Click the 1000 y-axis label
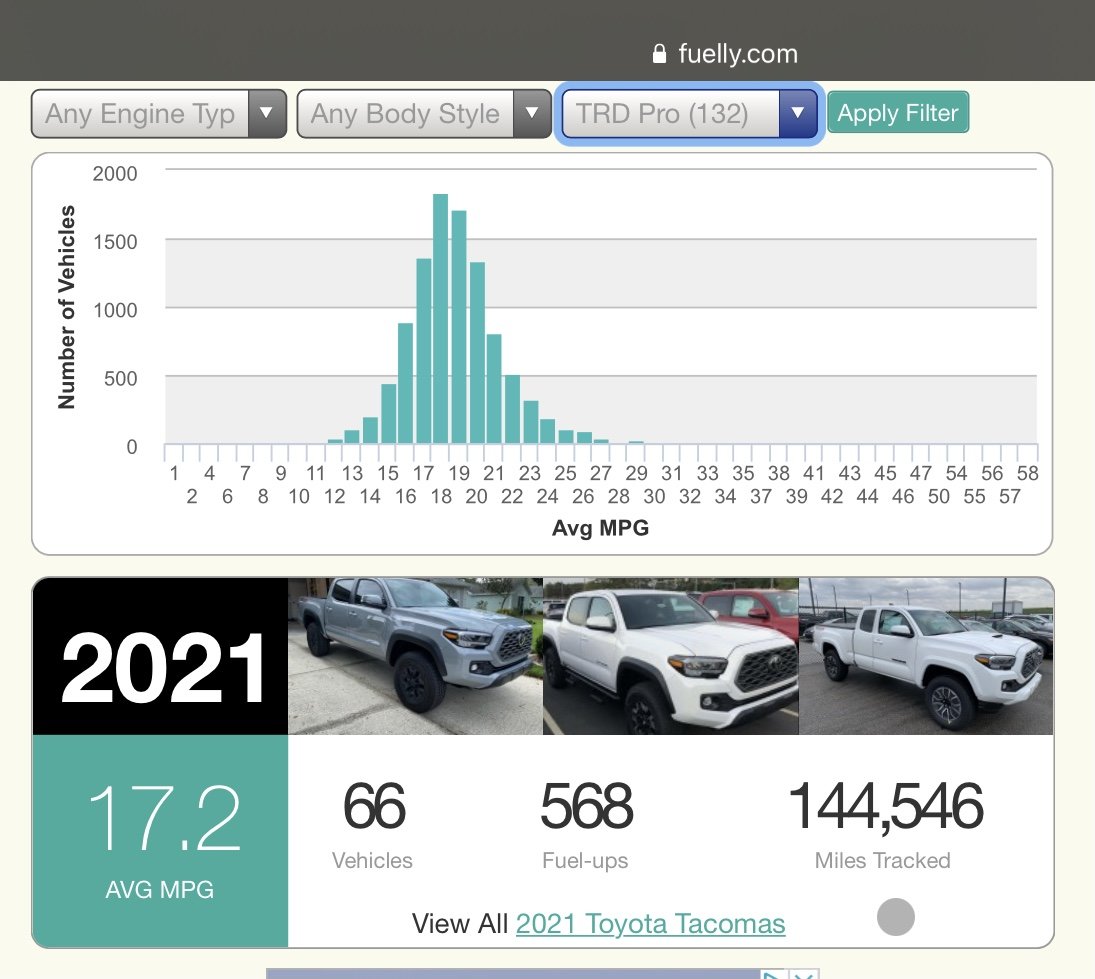Image resolution: width=1095 pixels, height=979 pixels. [x=115, y=310]
